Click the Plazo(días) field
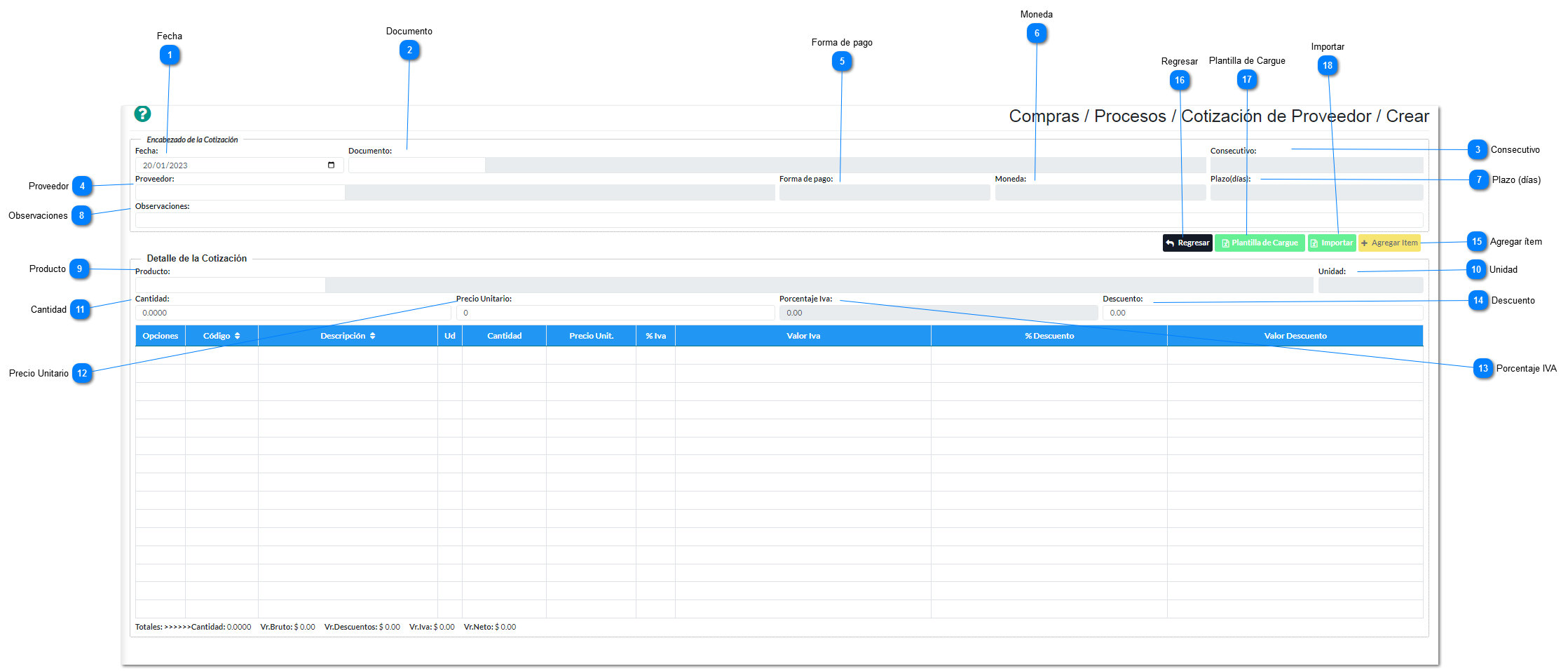This screenshot has width=1568, height=671. click(x=1317, y=193)
